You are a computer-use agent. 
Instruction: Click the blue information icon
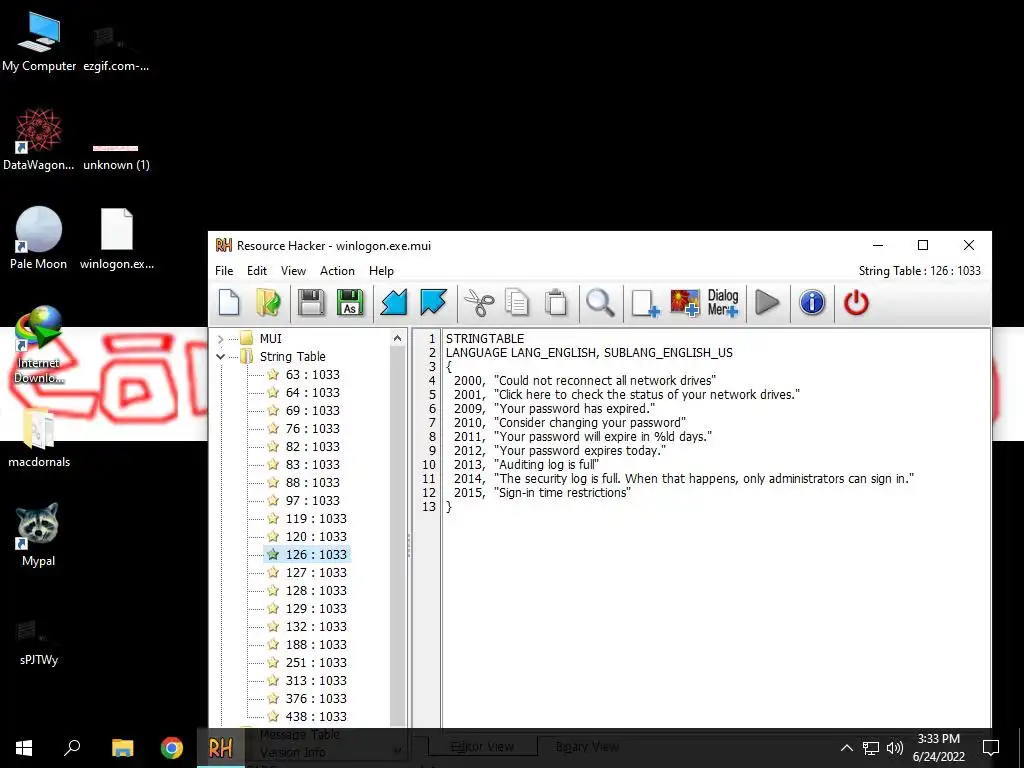point(812,303)
